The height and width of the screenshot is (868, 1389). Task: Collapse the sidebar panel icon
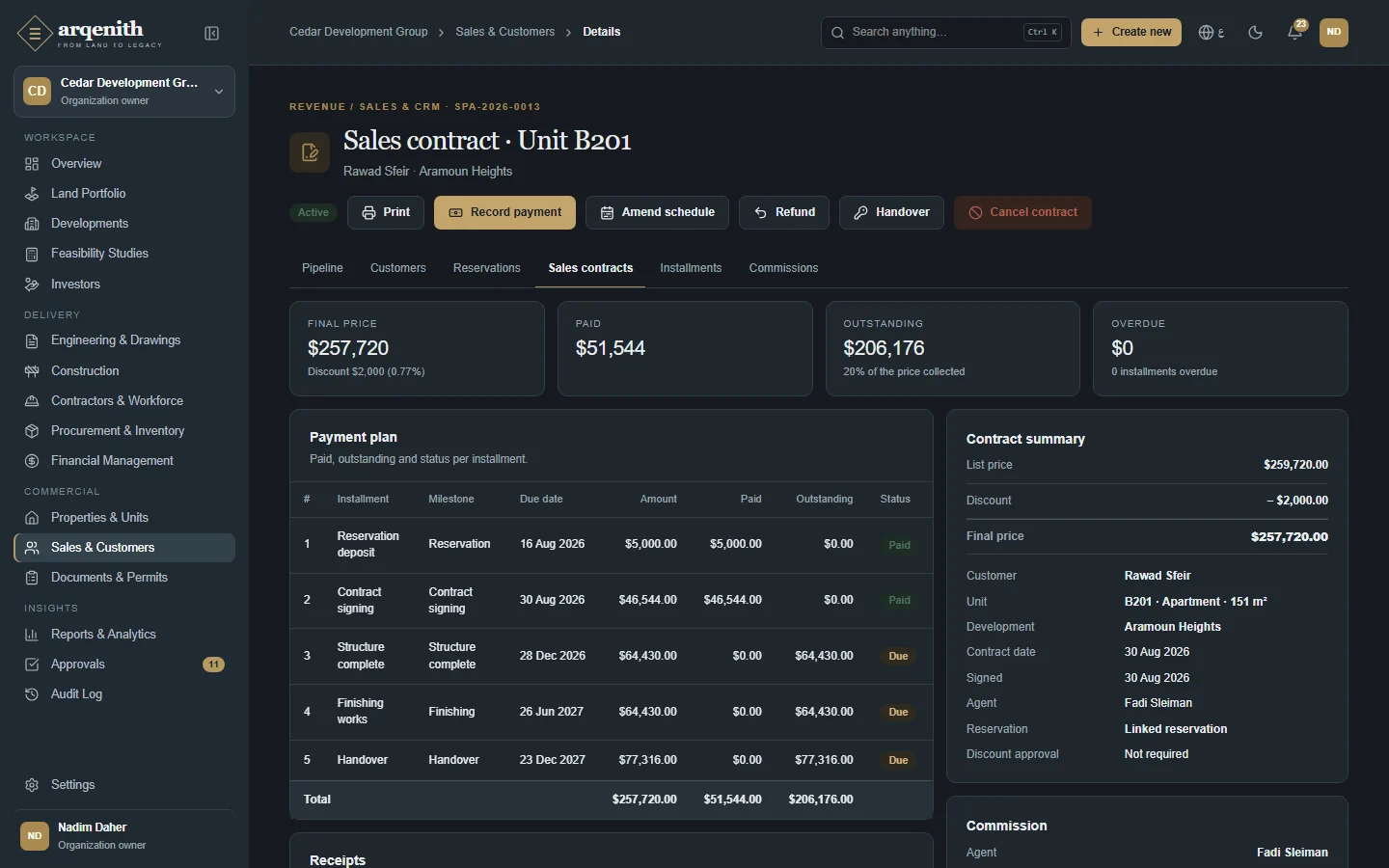[212, 34]
